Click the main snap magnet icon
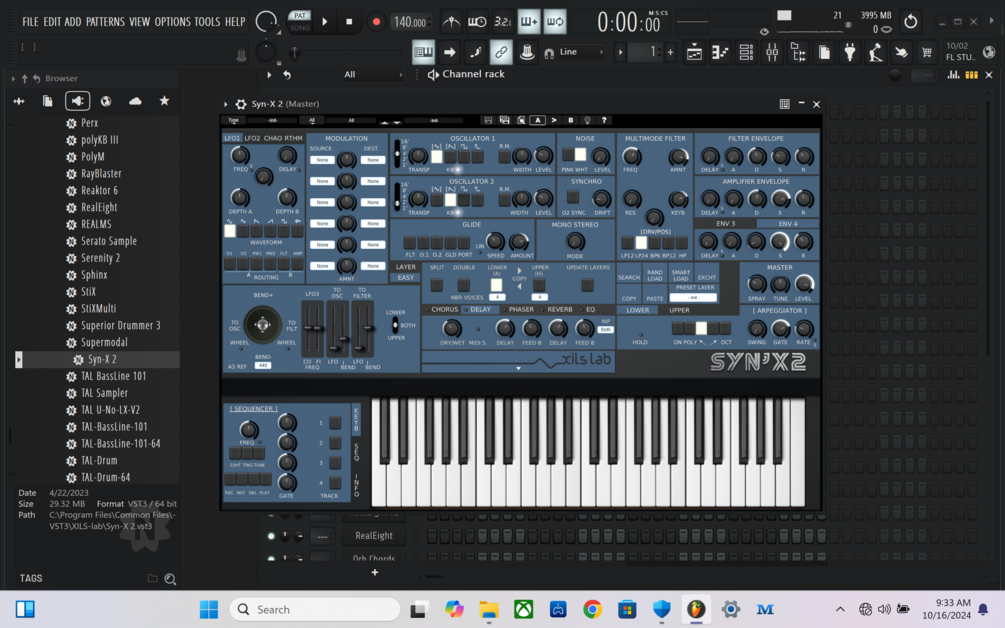The height and width of the screenshot is (628, 1005). pos(549,54)
